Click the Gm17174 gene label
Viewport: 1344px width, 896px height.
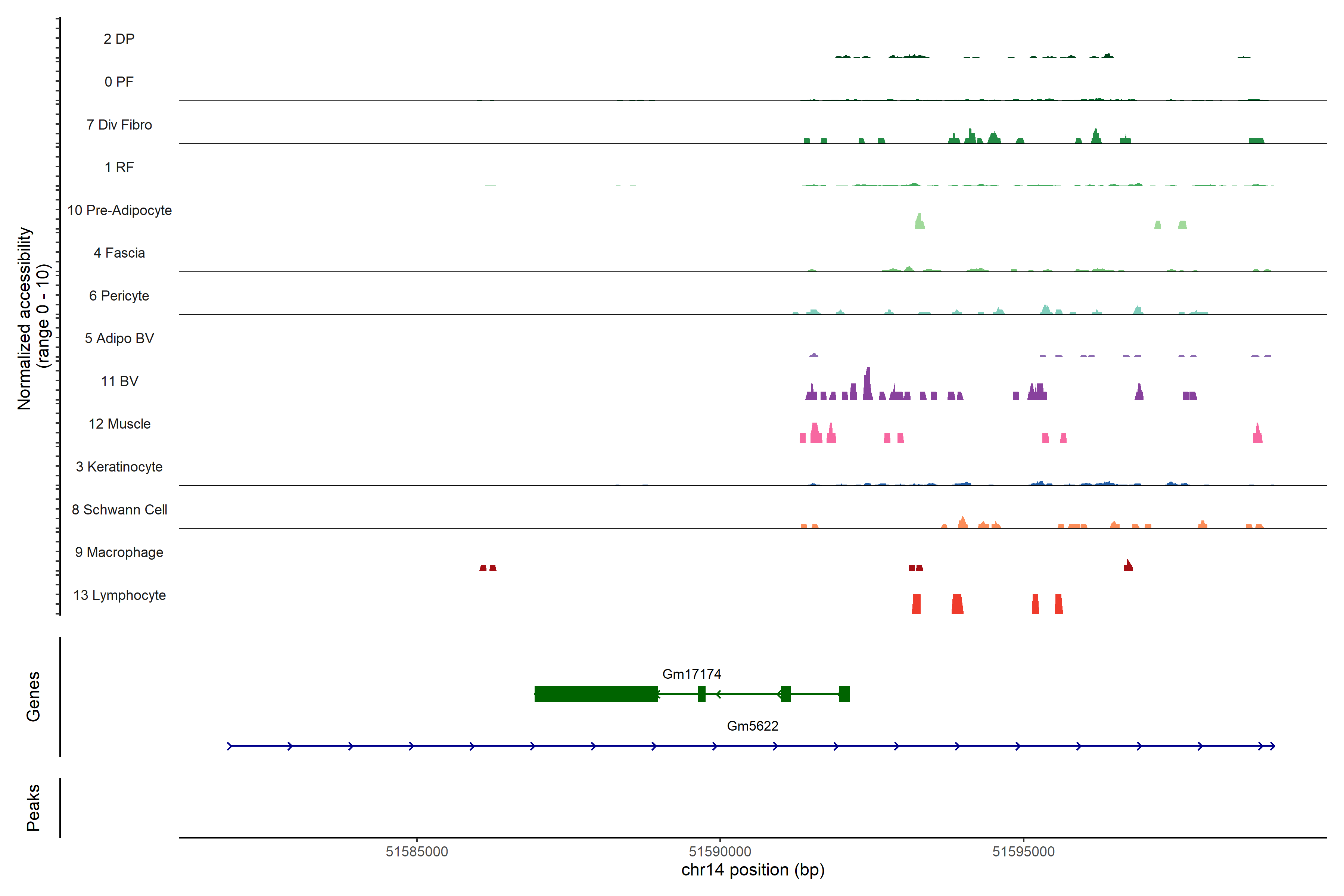691,674
